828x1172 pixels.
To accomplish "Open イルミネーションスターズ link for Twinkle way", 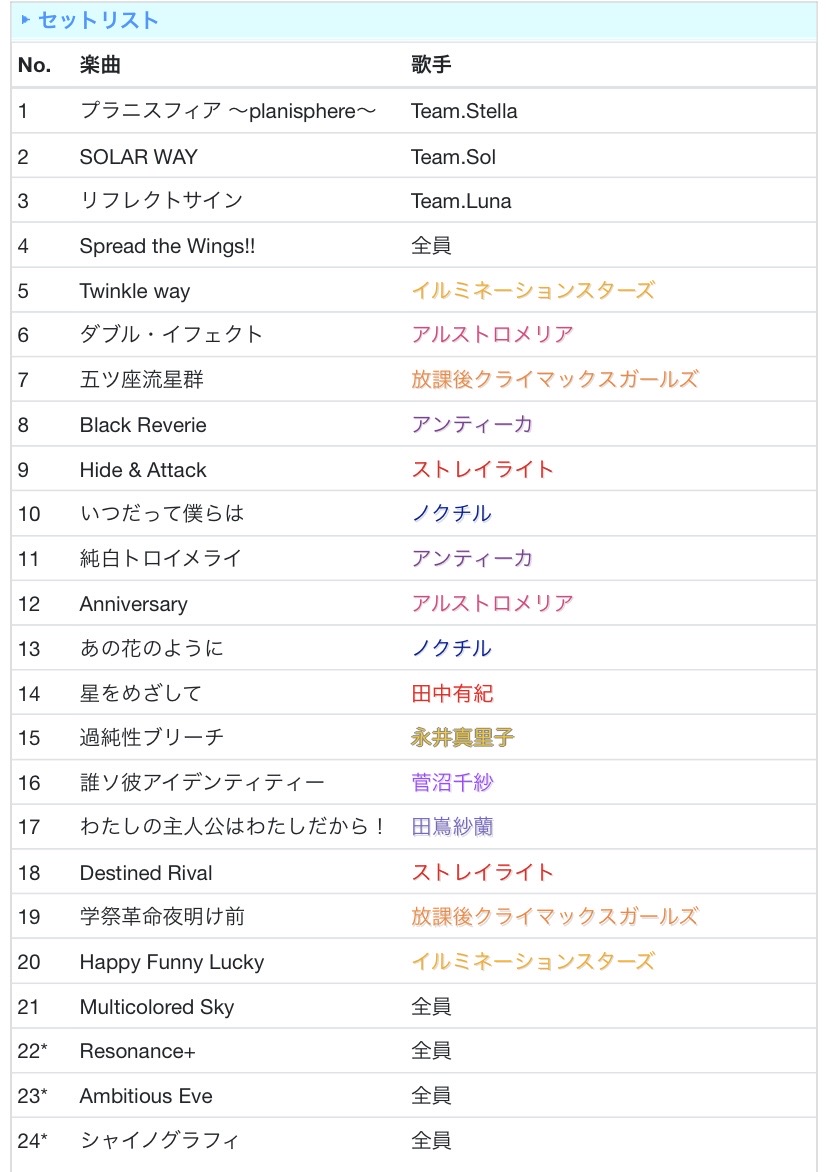I will 533,290.
